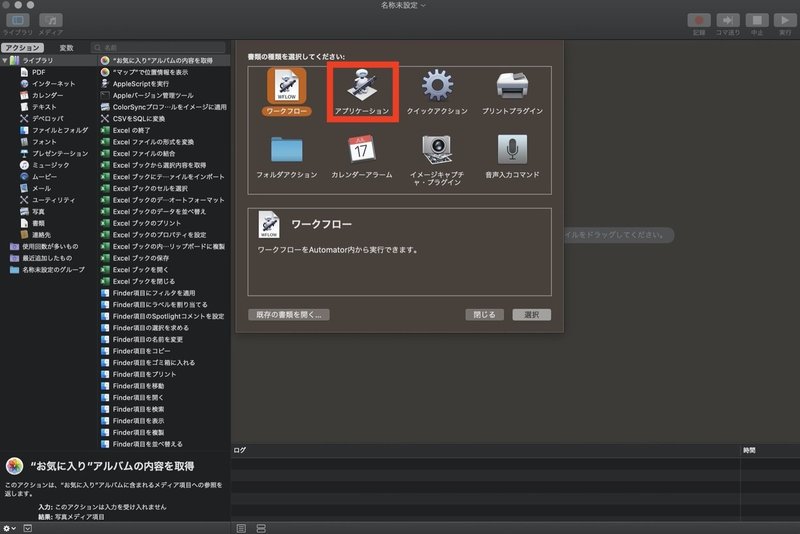Viewport: 800px width, 534px height.
Task: Open the 使用回数が多いもの smart group
Action: coord(48,246)
